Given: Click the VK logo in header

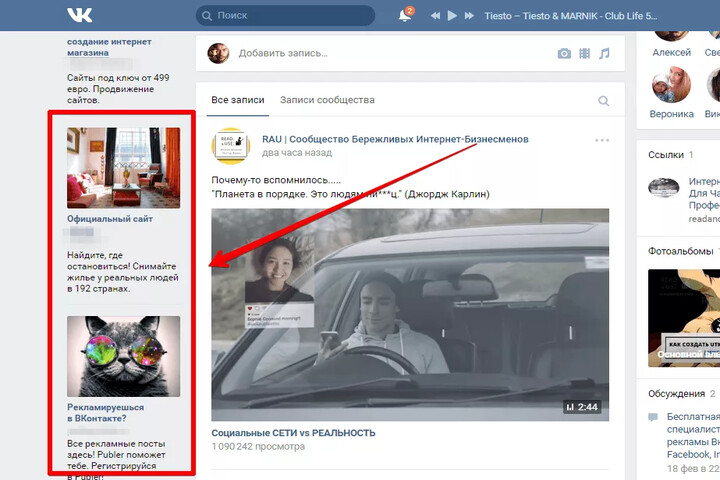Looking at the screenshot, I should [79, 15].
